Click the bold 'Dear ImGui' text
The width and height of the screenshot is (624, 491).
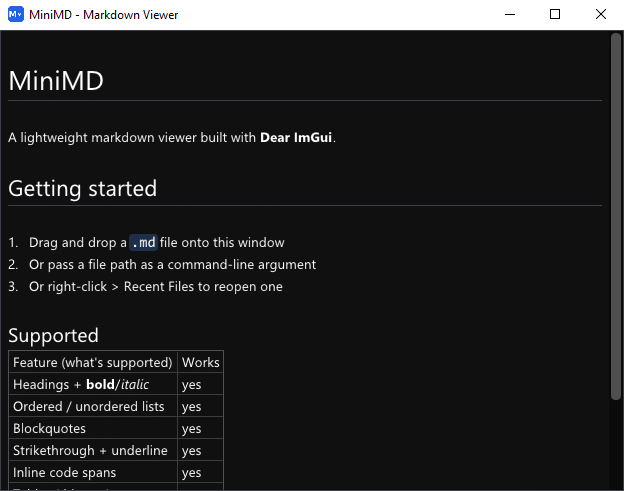(x=296, y=137)
